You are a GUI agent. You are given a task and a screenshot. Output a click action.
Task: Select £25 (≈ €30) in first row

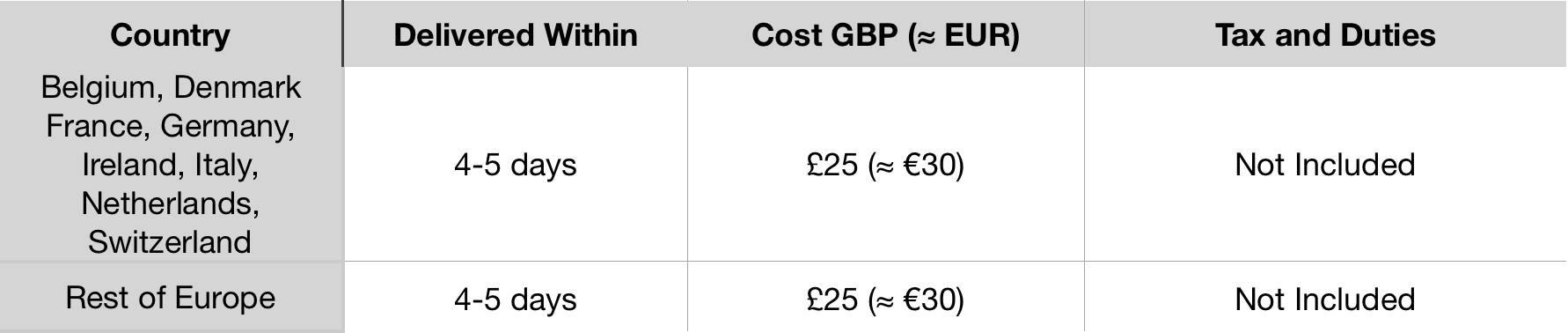885,165
